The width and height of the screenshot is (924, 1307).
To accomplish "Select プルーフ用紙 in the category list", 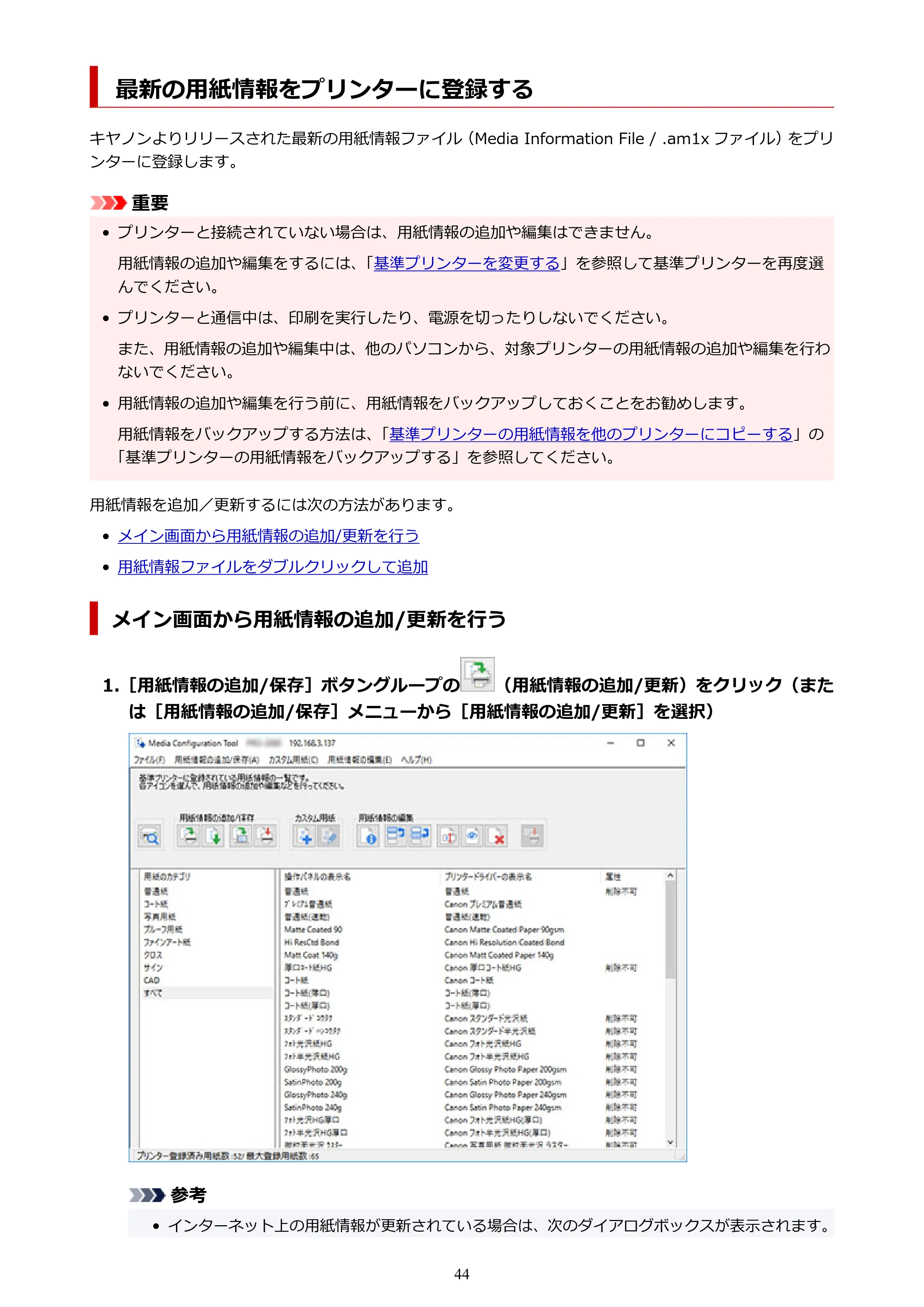I will [163, 930].
